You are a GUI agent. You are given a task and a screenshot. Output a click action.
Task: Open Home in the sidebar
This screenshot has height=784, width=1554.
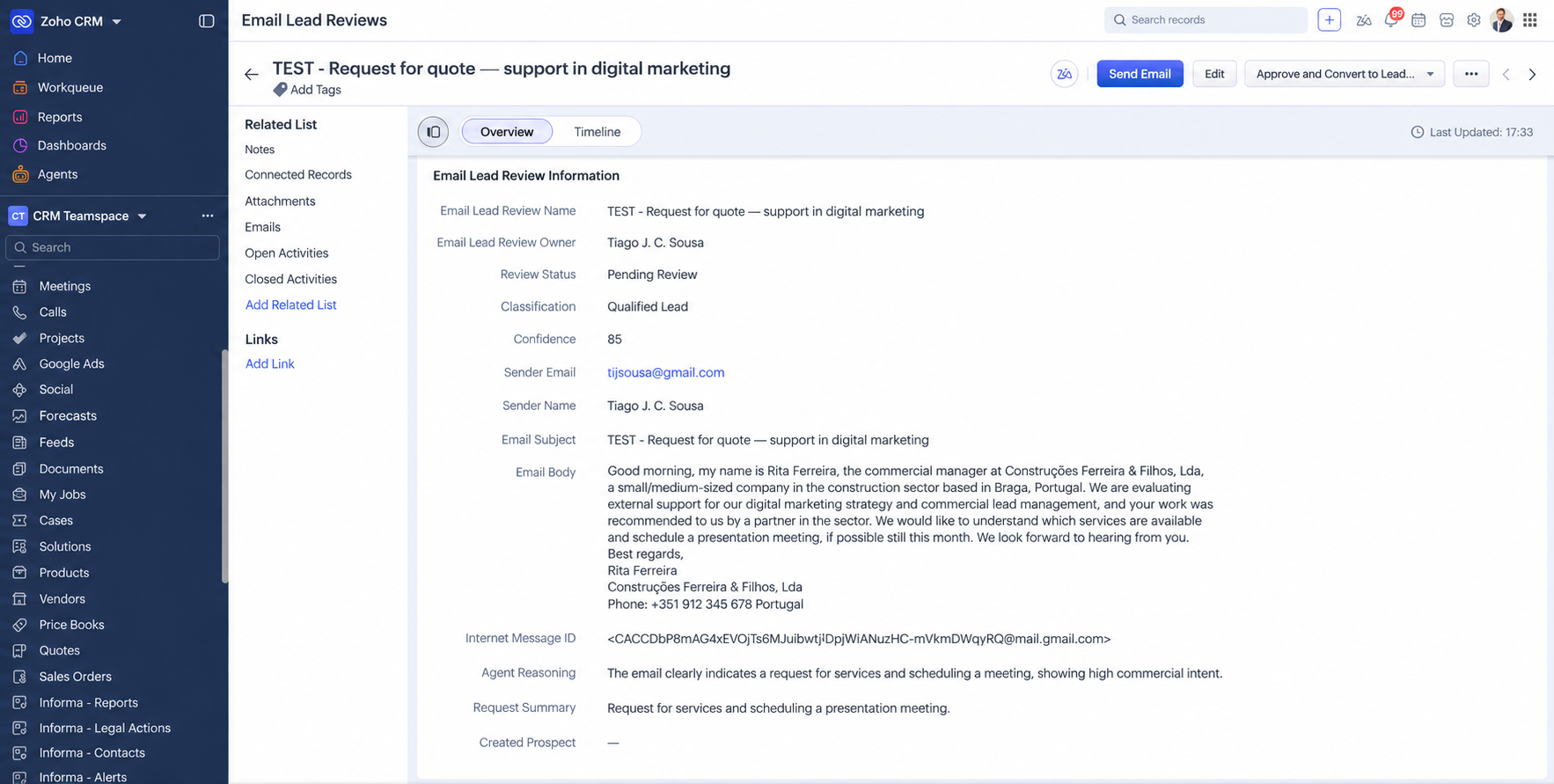pyautogui.click(x=55, y=58)
